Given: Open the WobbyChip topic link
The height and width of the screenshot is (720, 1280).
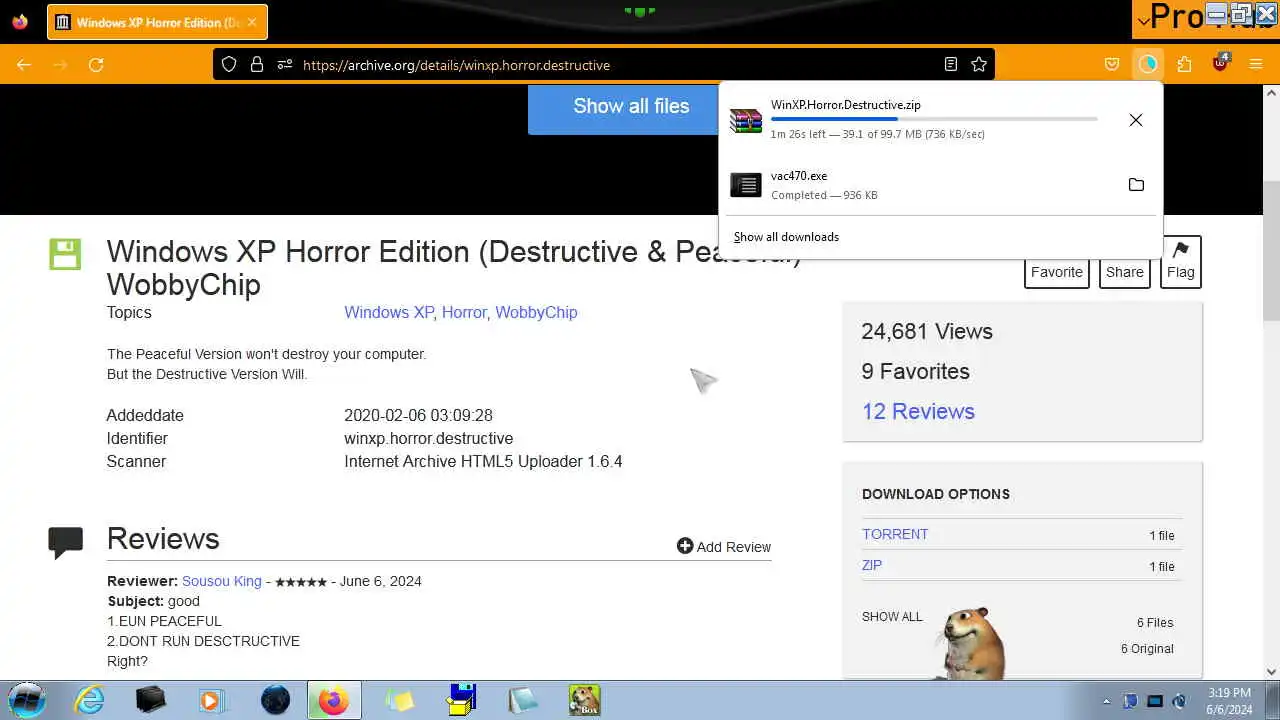Looking at the screenshot, I should pos(536,312).
